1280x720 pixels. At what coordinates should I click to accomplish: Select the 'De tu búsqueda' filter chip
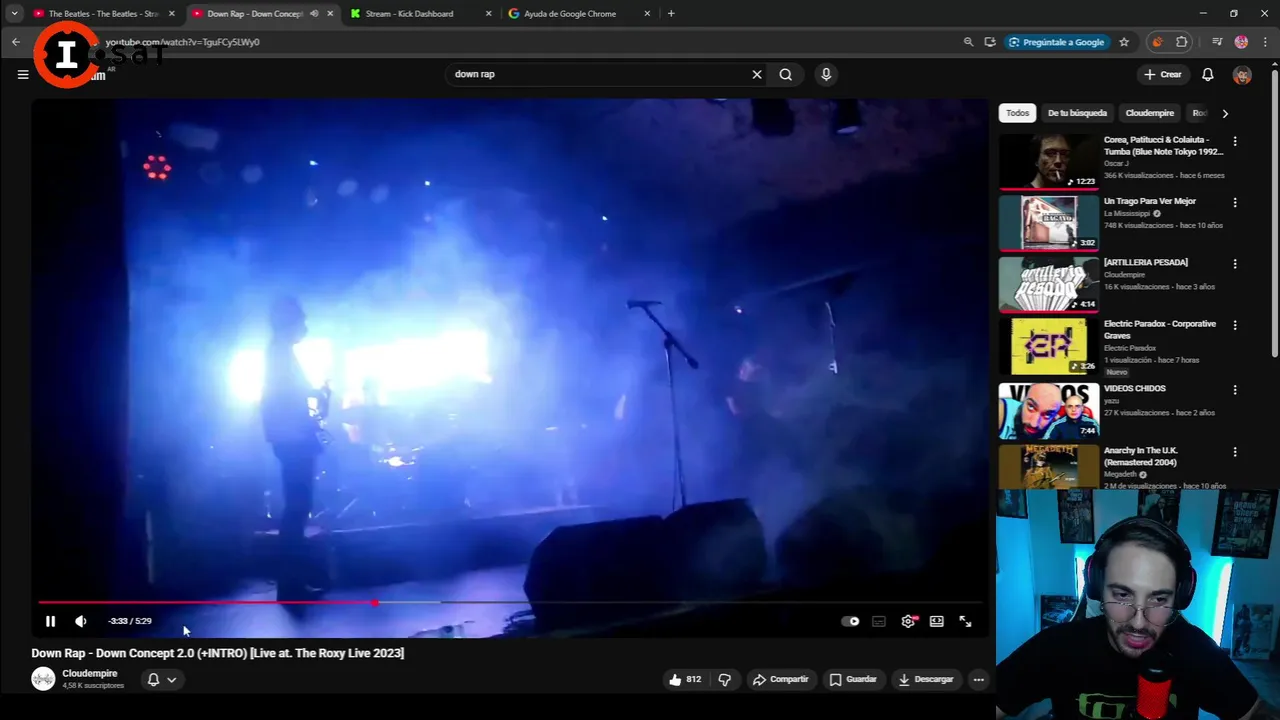pyautogui.click(x=1077, y=113)
